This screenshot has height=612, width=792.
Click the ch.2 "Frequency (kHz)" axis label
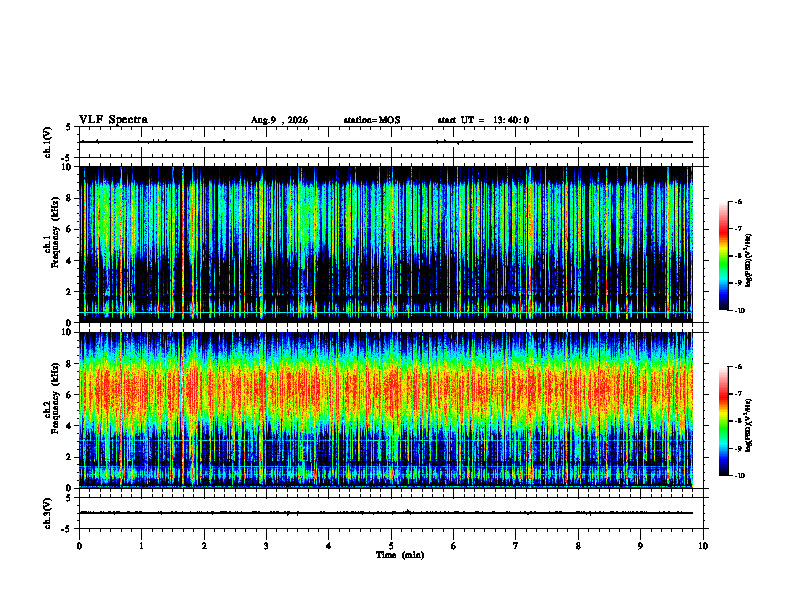[x=55, y=398]
